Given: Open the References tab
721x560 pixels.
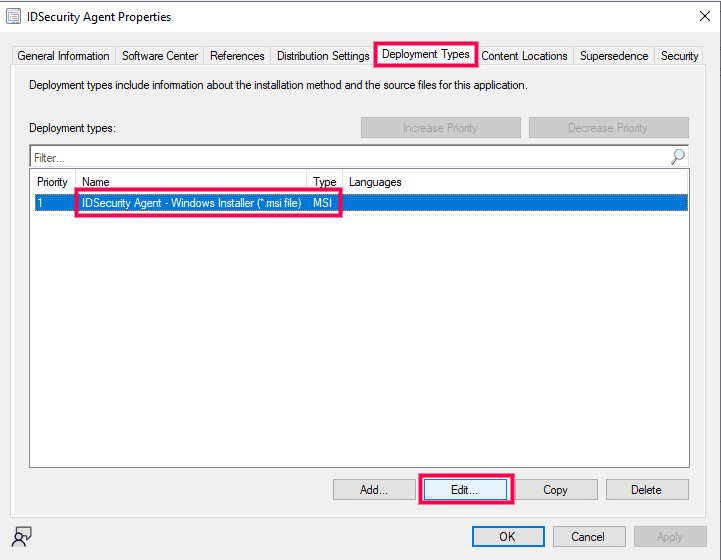Looking at the screenshot, I should [237, 56].
